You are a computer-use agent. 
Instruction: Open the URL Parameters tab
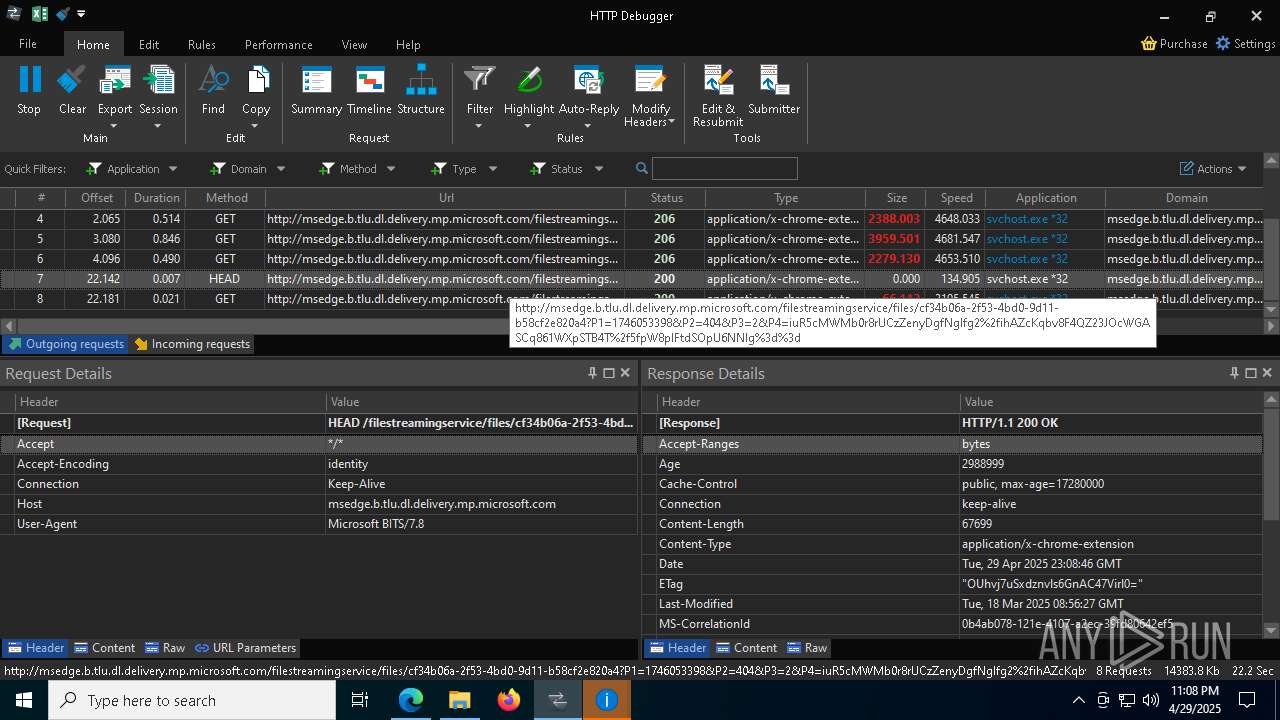[x=246, y=648]
